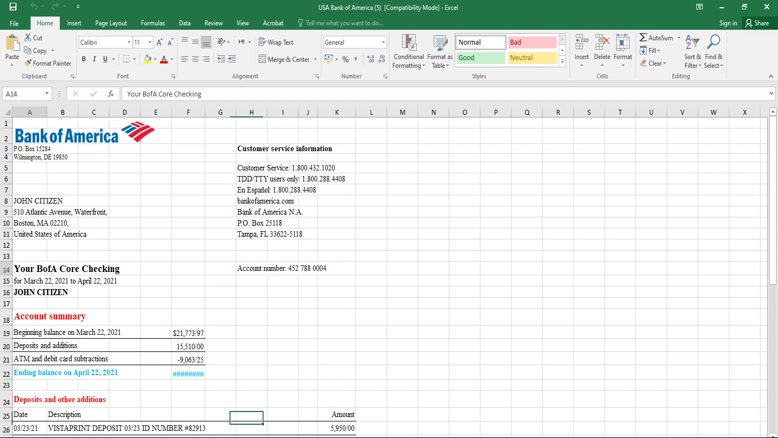
Task: Click the Increase Decimal icon
Action: (x=371, y=59)
